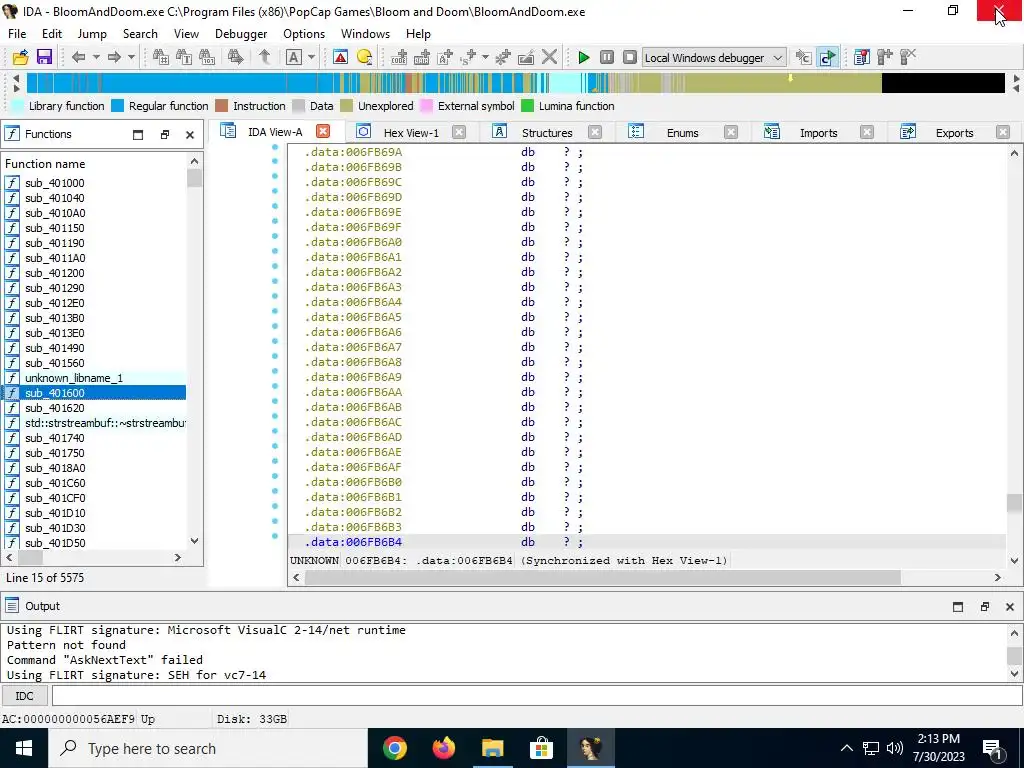The height and width of the screenshot is (768, 1024).
Task: Click the text view 'A' toolbar icon
Action: (294, 57)
